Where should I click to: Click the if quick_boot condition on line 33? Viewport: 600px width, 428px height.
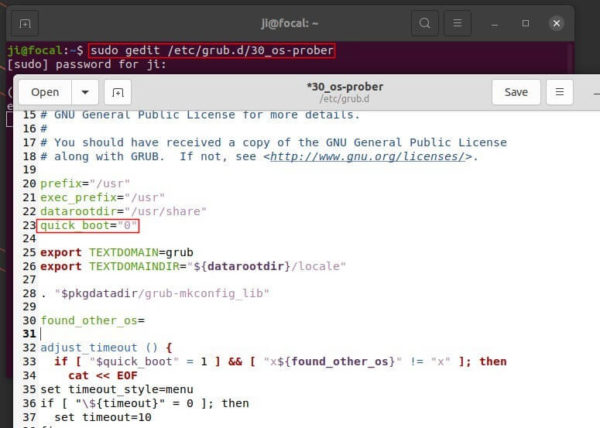point(280,361)
